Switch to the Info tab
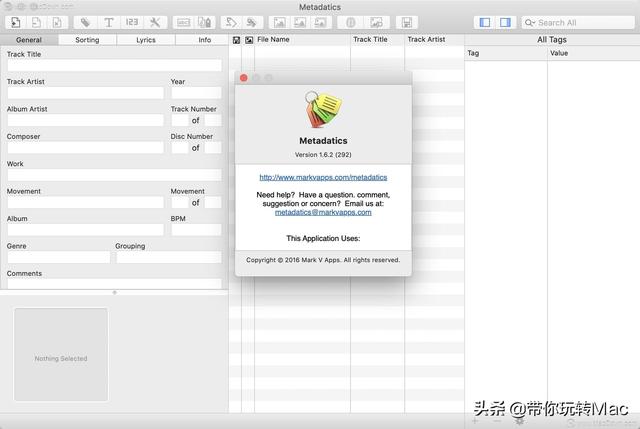The image size is (640, 429). pos(202,40)
